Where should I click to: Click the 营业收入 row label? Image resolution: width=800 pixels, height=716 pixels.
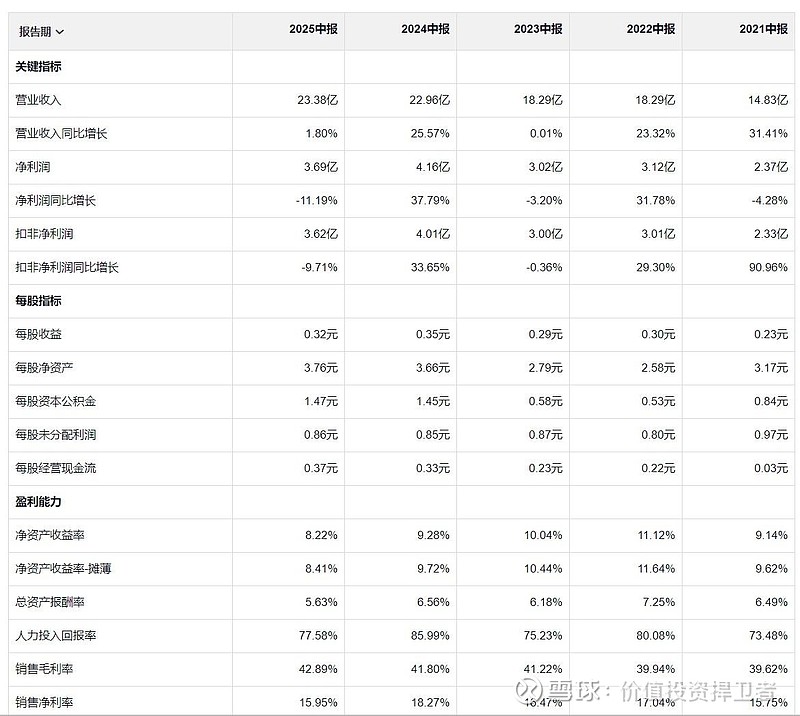[x=39, y=101]
